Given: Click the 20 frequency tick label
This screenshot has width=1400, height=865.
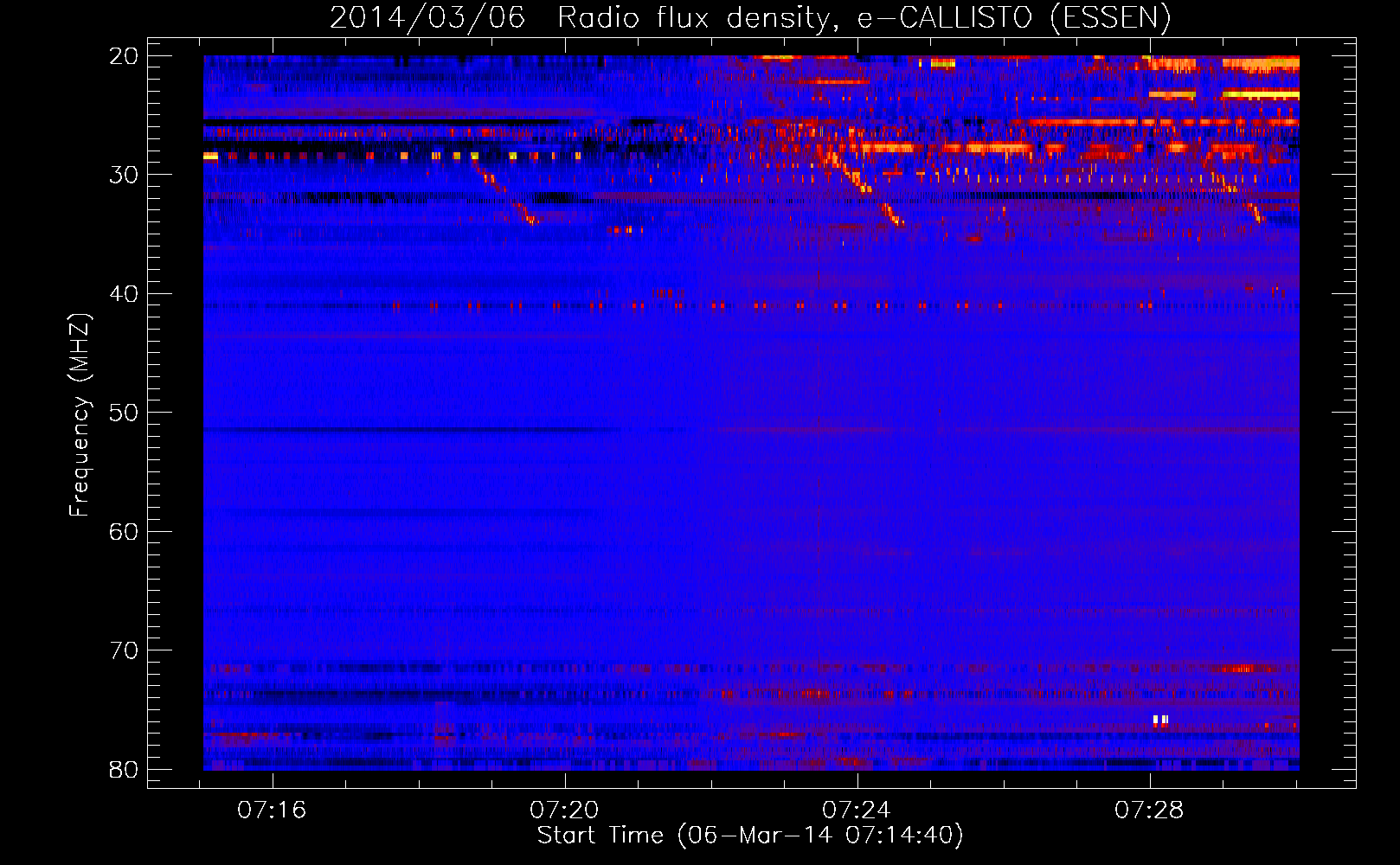Looking at the screenshot, I should pos(124,56).
